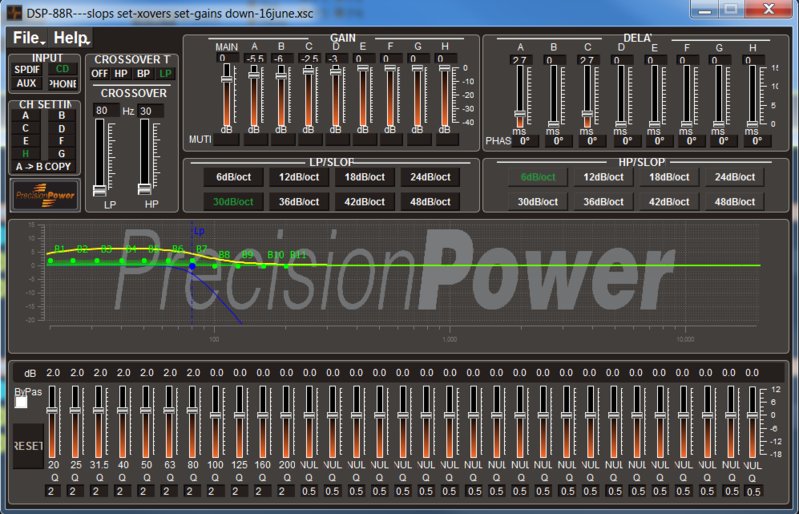This screenshot has width=799, height=514.
Task: Open the File menu
Action: (28, 38)
